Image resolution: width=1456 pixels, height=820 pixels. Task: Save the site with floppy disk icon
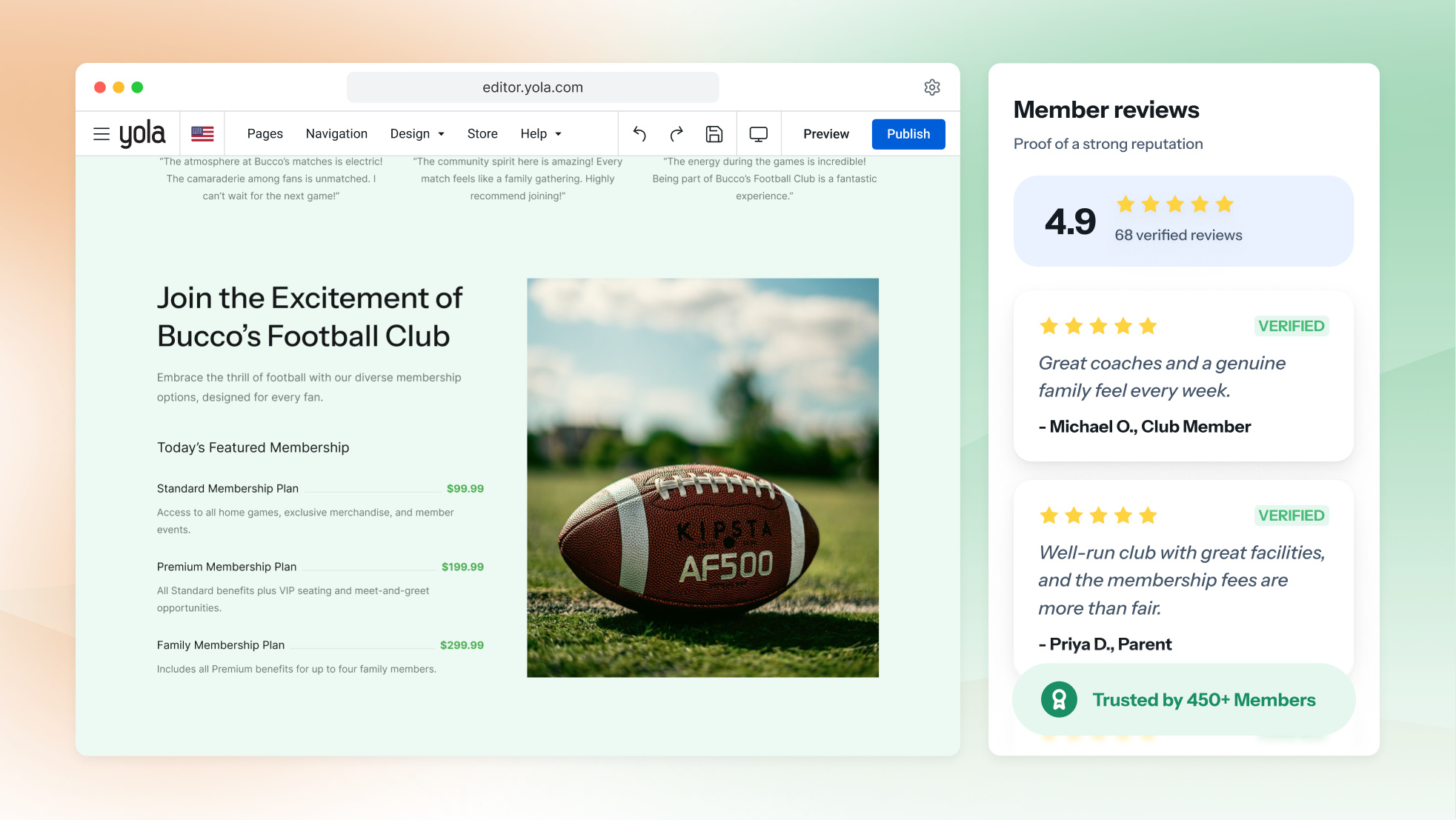click(714, 134)
